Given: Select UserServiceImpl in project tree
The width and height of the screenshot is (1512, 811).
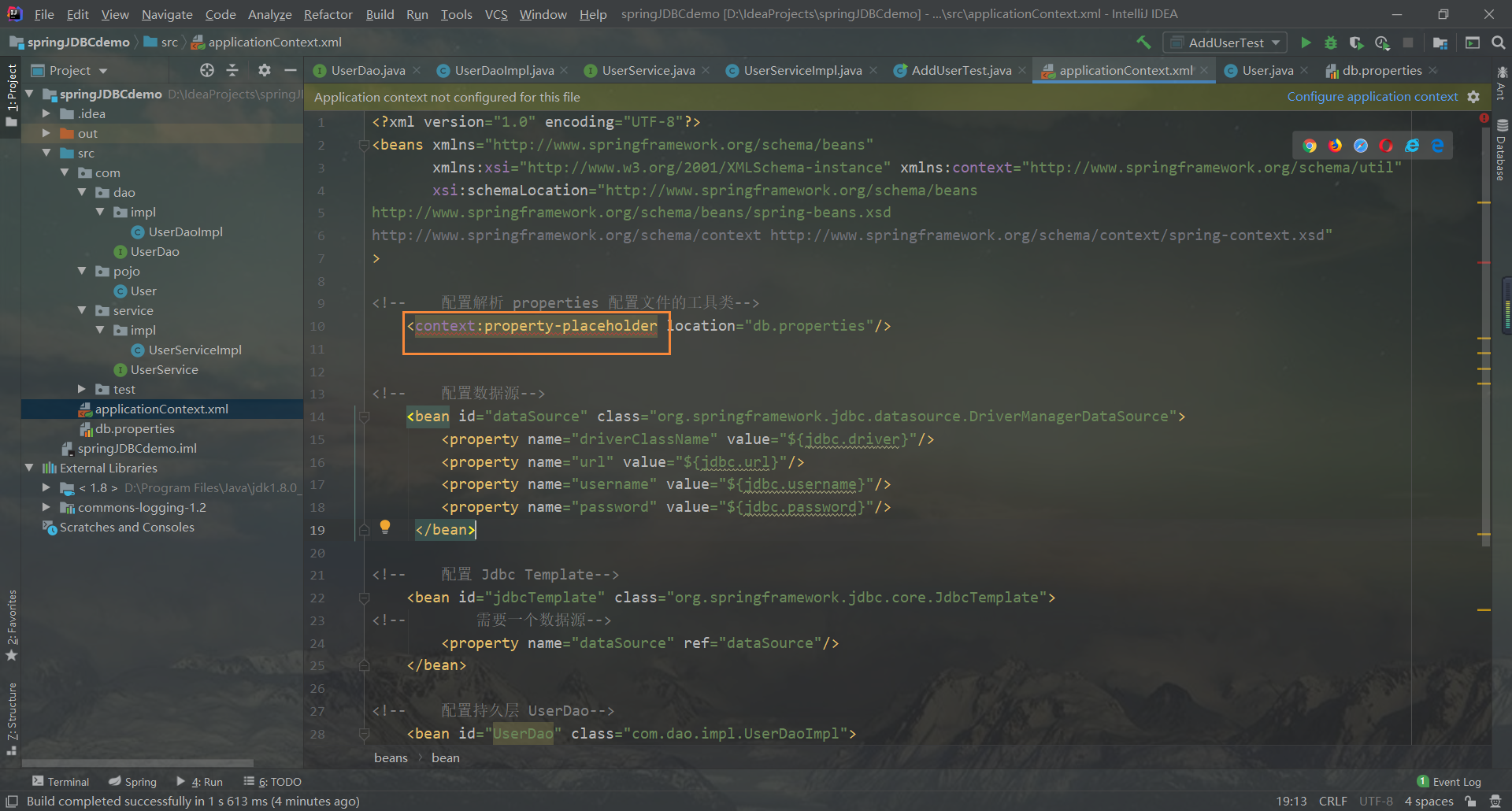Looking at the screenshot, I should [195, 350].
